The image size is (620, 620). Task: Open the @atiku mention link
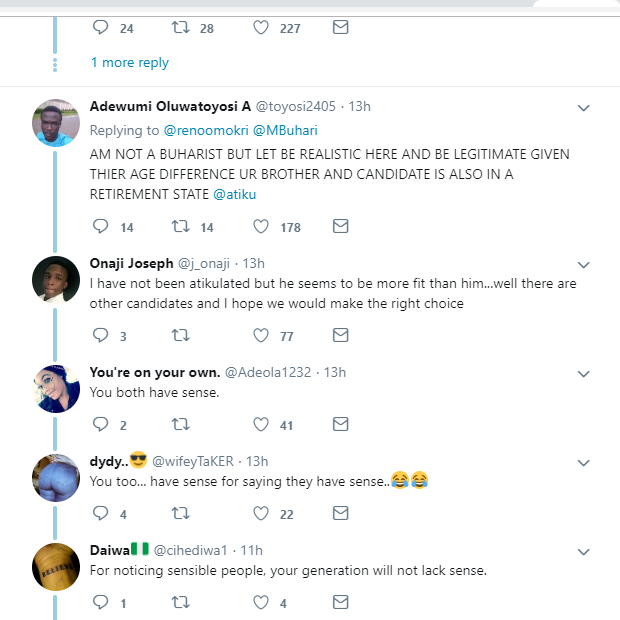pyautogui.click(x=234, y=194)
